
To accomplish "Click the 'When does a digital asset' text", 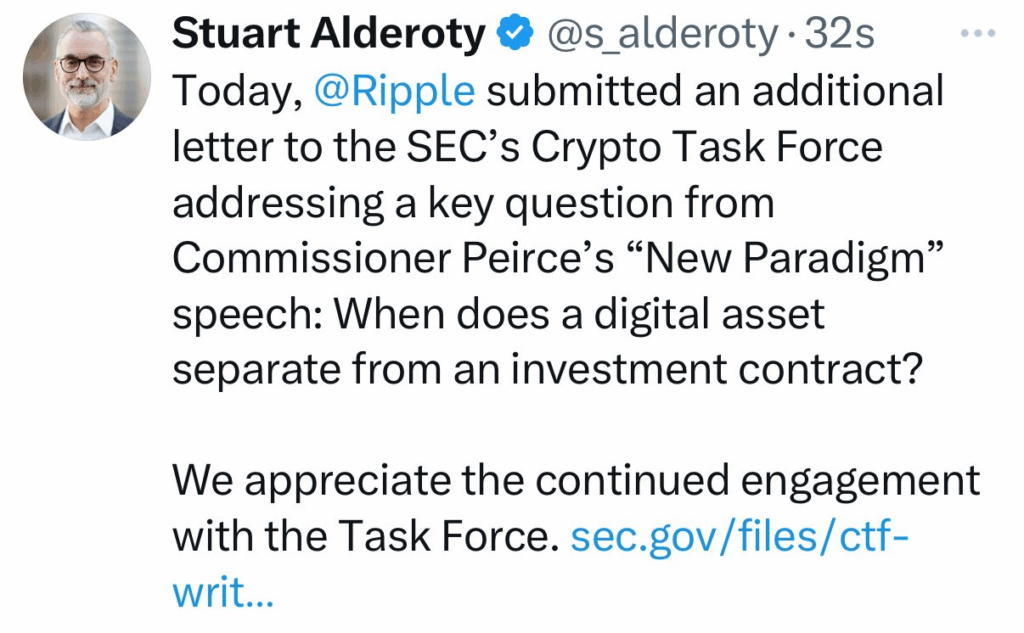I will tap(580, 314).
